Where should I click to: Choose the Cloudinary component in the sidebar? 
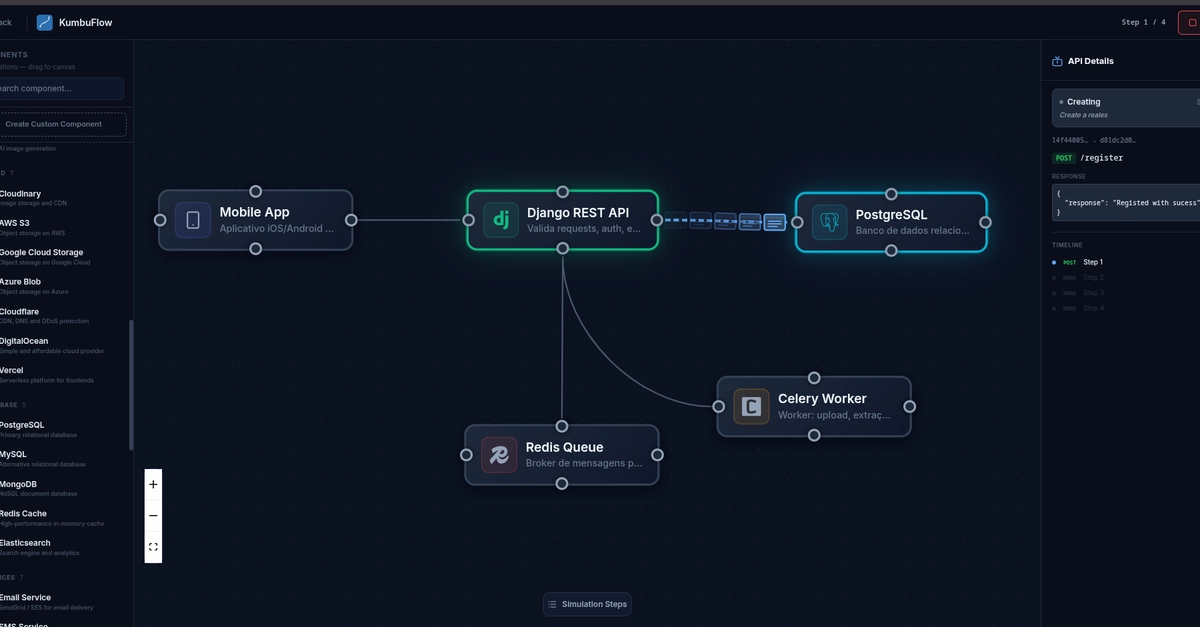[64, 198]
